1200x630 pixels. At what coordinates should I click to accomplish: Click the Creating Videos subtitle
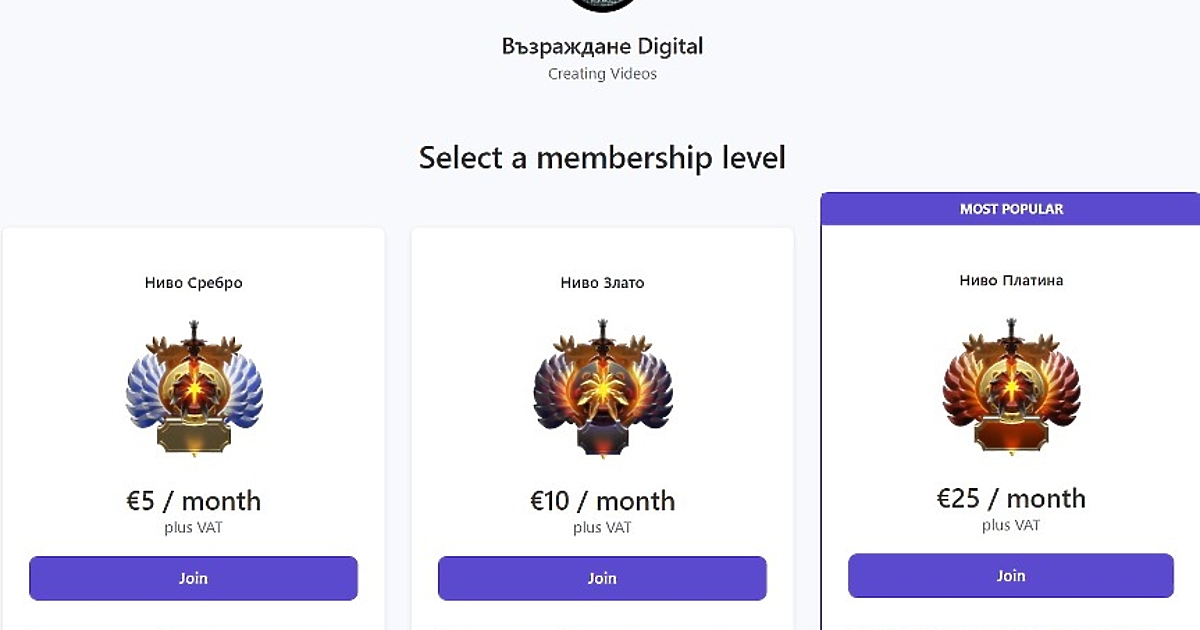[x=602, y=74]
